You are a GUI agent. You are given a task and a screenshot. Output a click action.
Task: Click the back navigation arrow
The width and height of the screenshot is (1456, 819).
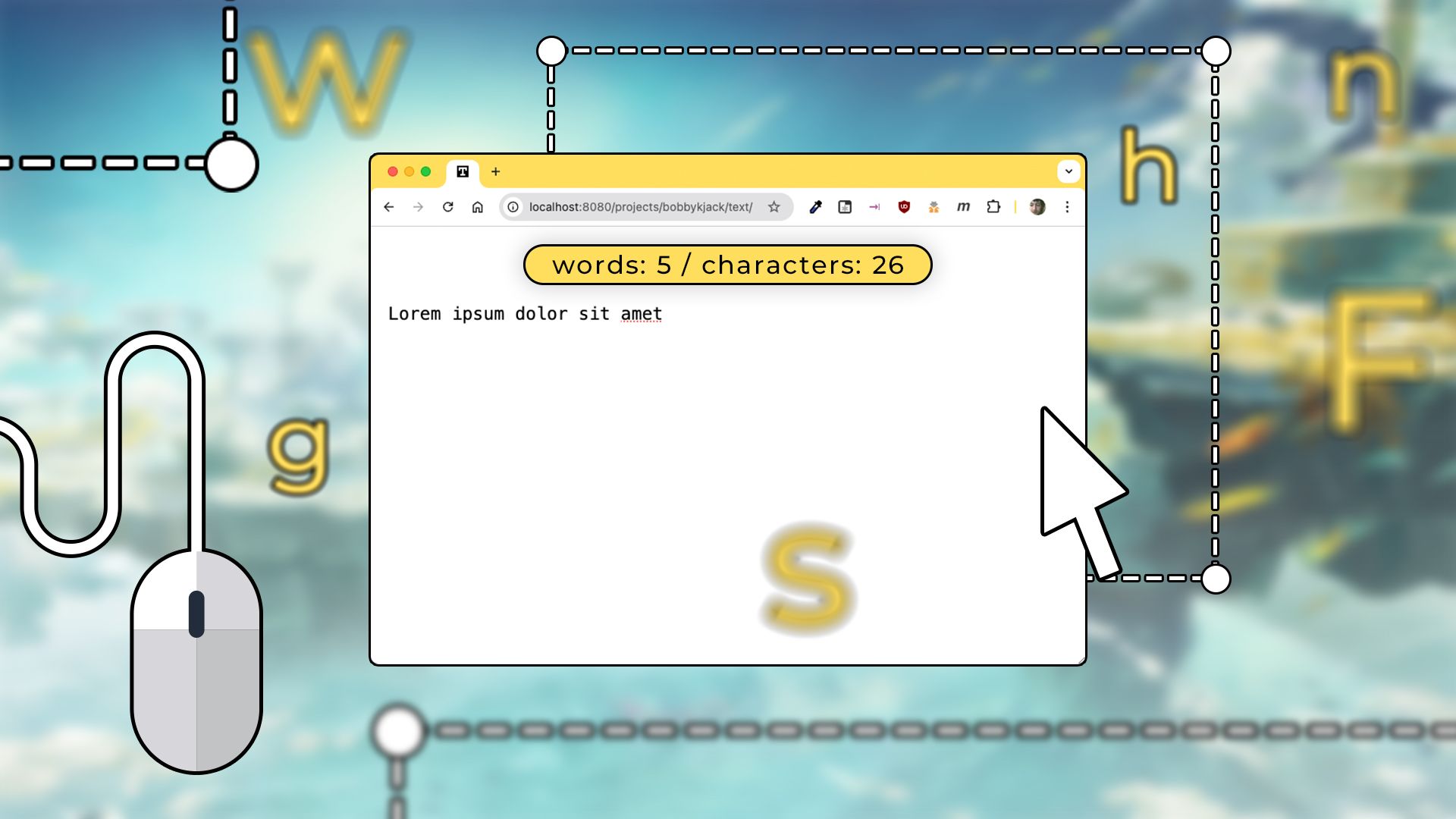tap(389, 206)
